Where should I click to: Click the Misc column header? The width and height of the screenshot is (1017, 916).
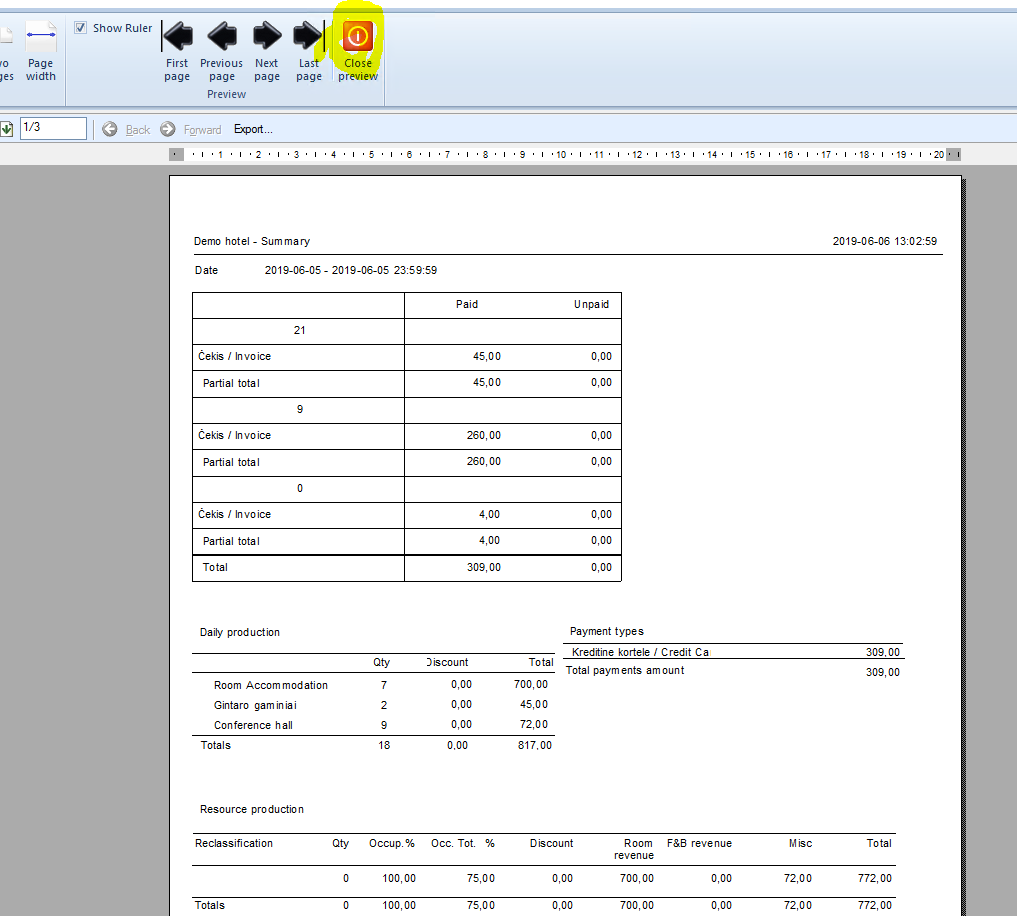[800, 843]
